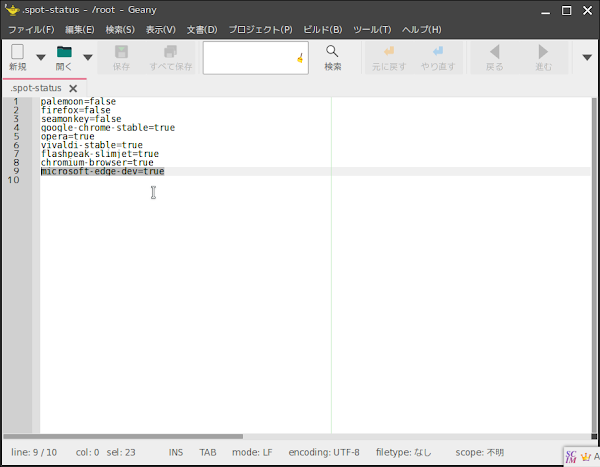Screen dimensions: 600x467
Task: Click line number 10 in the margin
Action: click(13, 180)
